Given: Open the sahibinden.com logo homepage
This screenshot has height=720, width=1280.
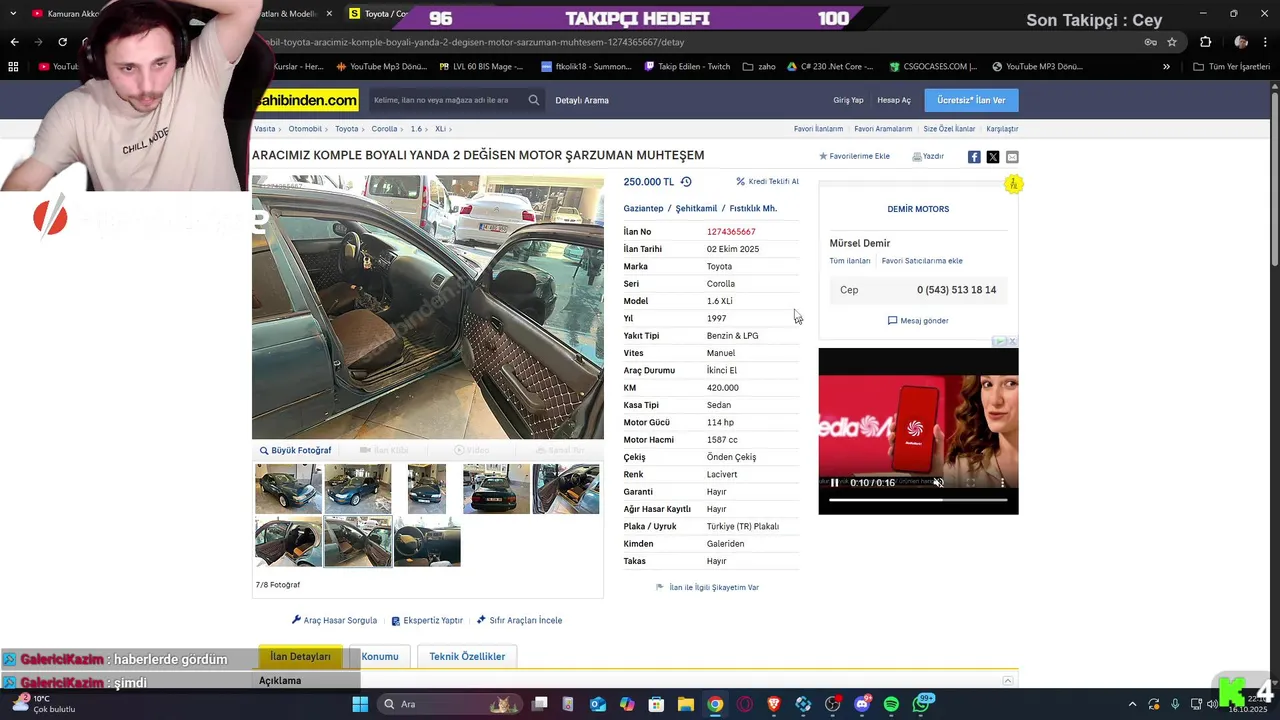Looking at the screenshot, I should (306, 100).
